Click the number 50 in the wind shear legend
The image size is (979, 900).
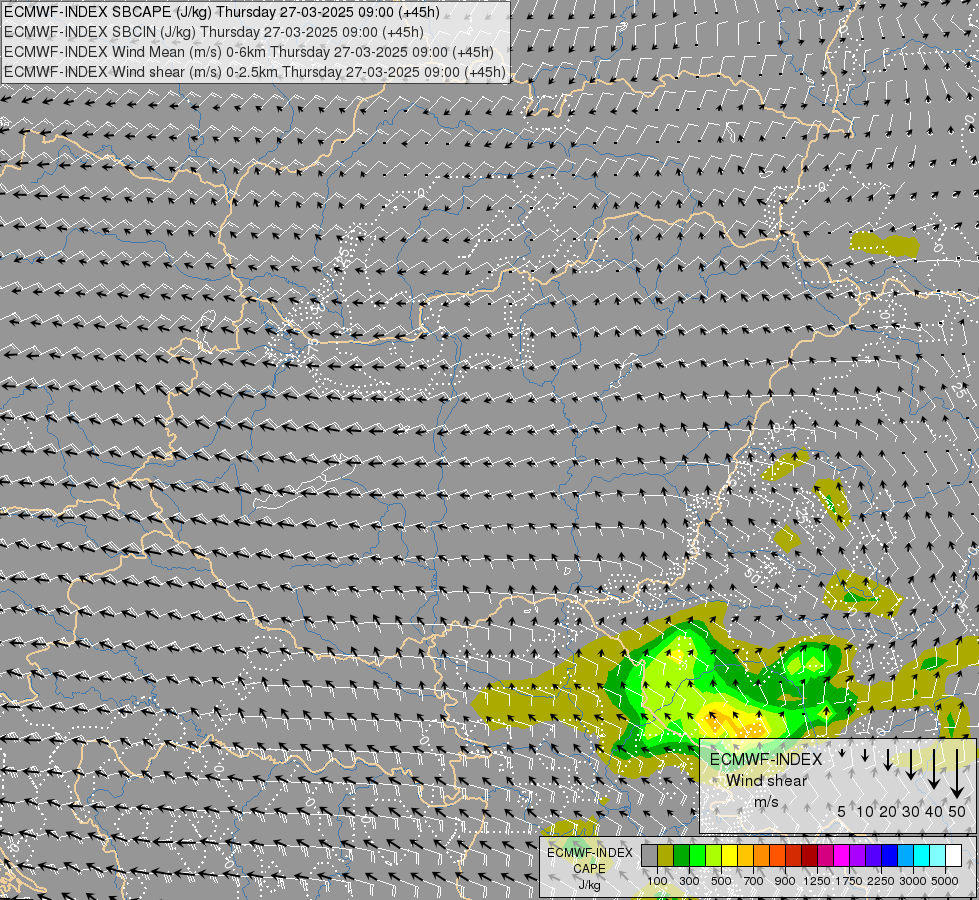[957, 811]
